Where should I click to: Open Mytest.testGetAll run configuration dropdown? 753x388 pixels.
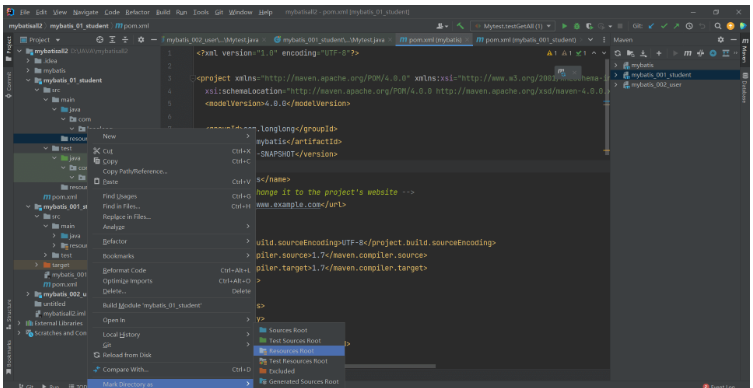[513, 26]
